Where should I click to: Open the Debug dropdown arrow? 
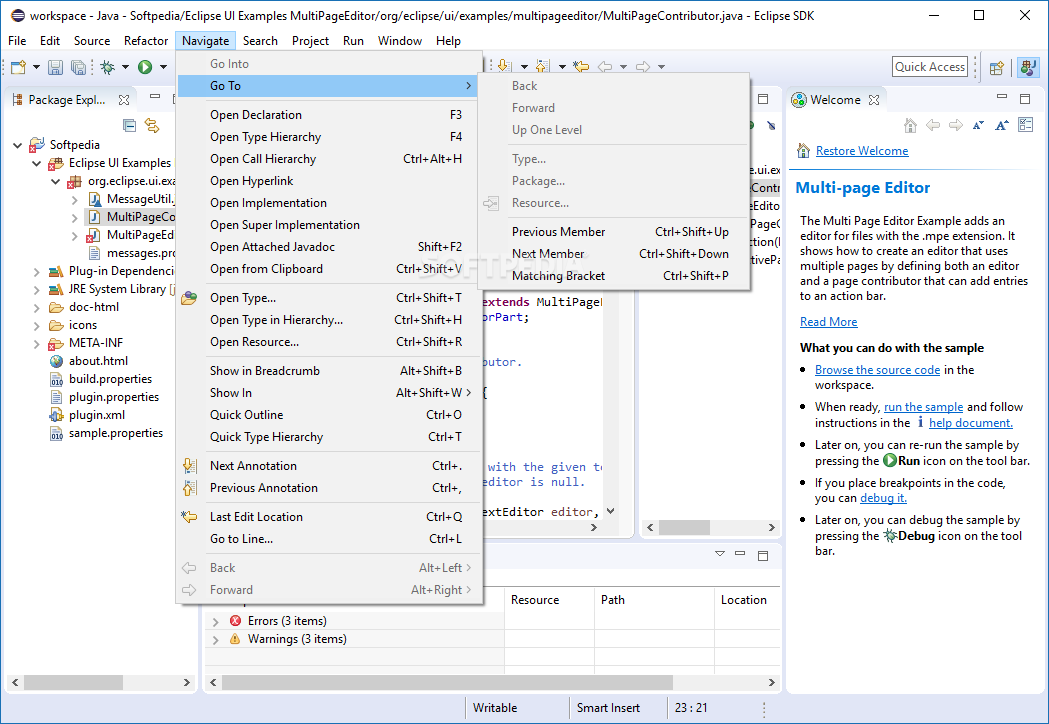click(124, 67)
